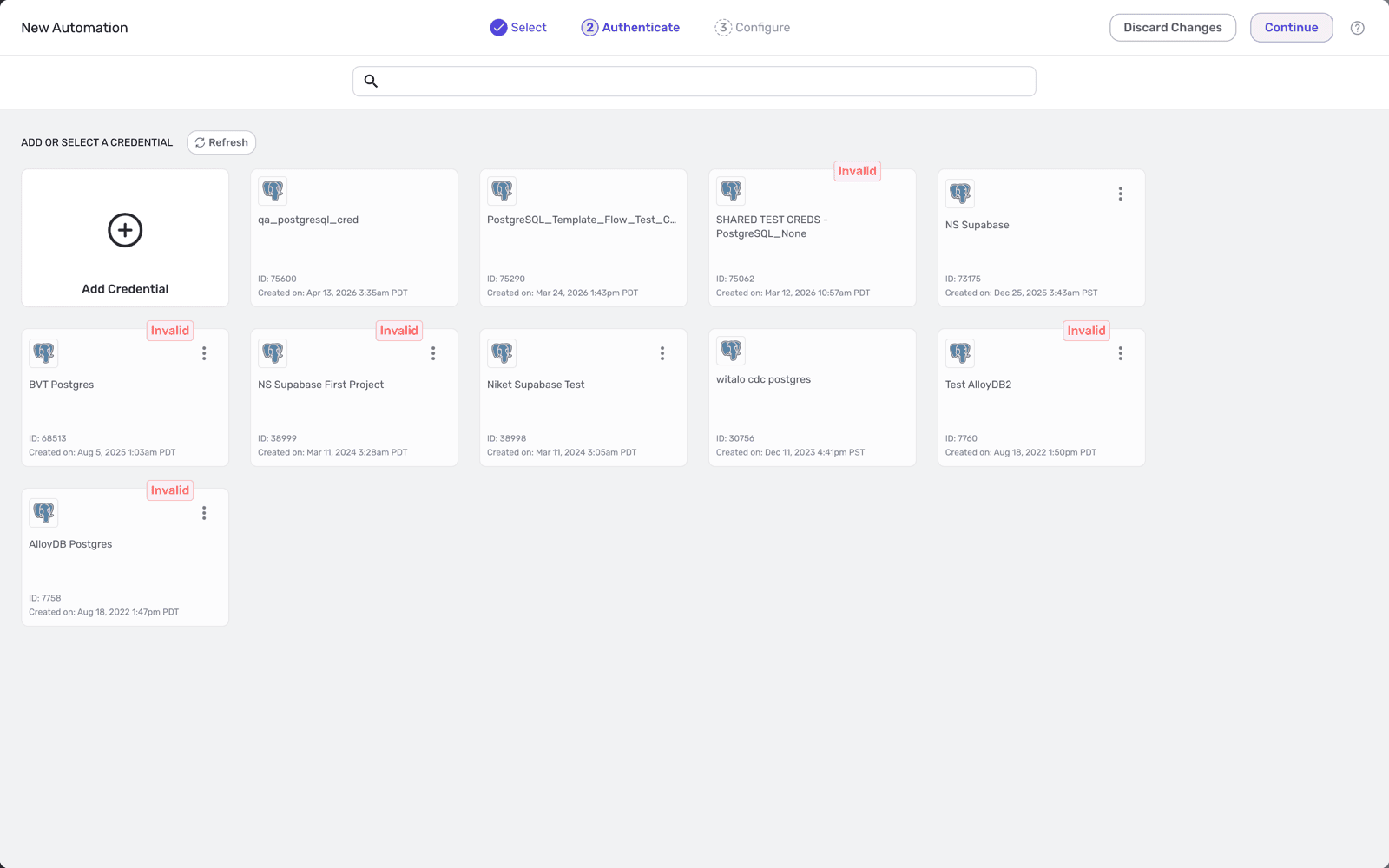This screenshot has height=868, width=1389.
Task: Open the three-dot menu on NS Supabase First Project
Action: coord(433,353)
